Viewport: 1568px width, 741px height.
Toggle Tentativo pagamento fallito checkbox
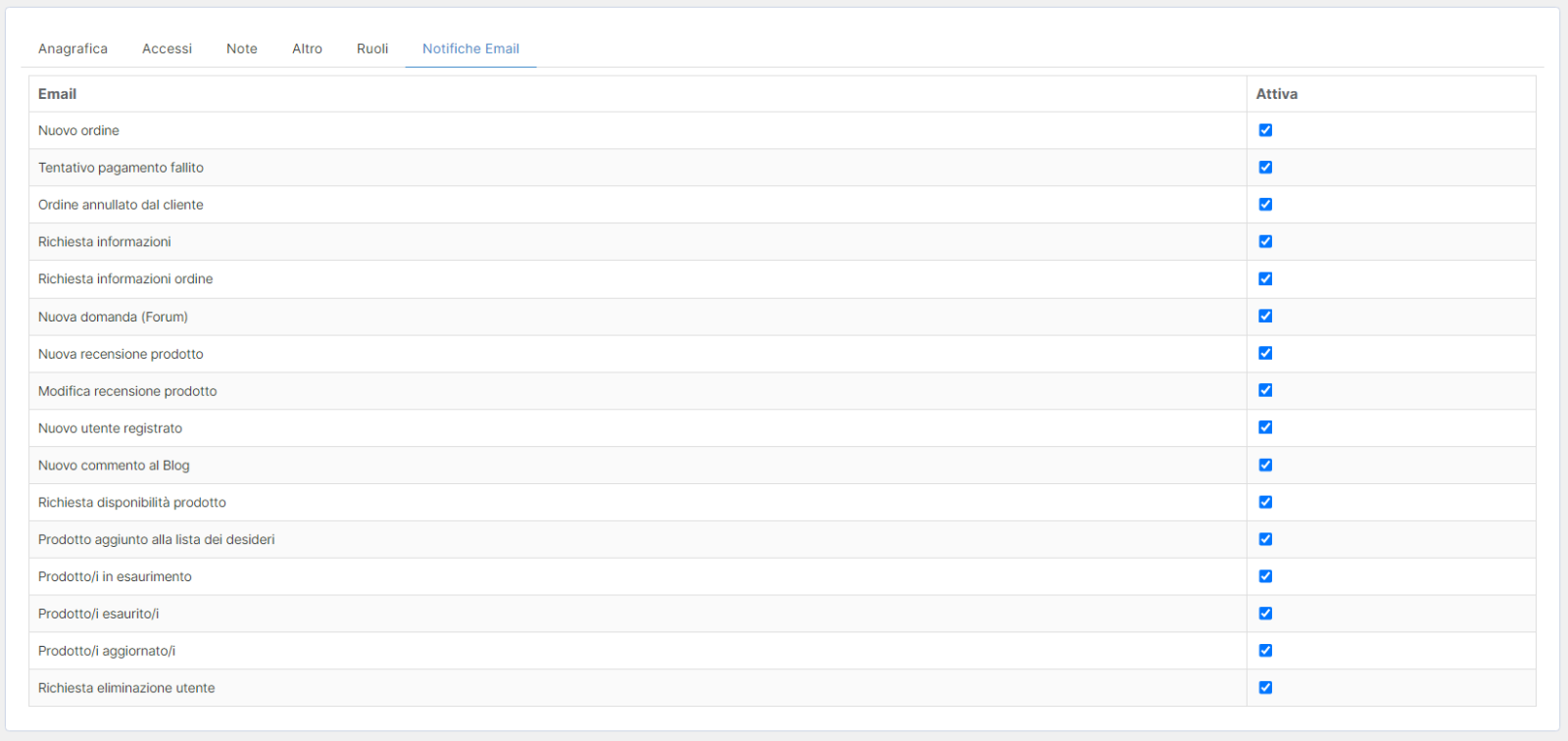click(1265, 168)
